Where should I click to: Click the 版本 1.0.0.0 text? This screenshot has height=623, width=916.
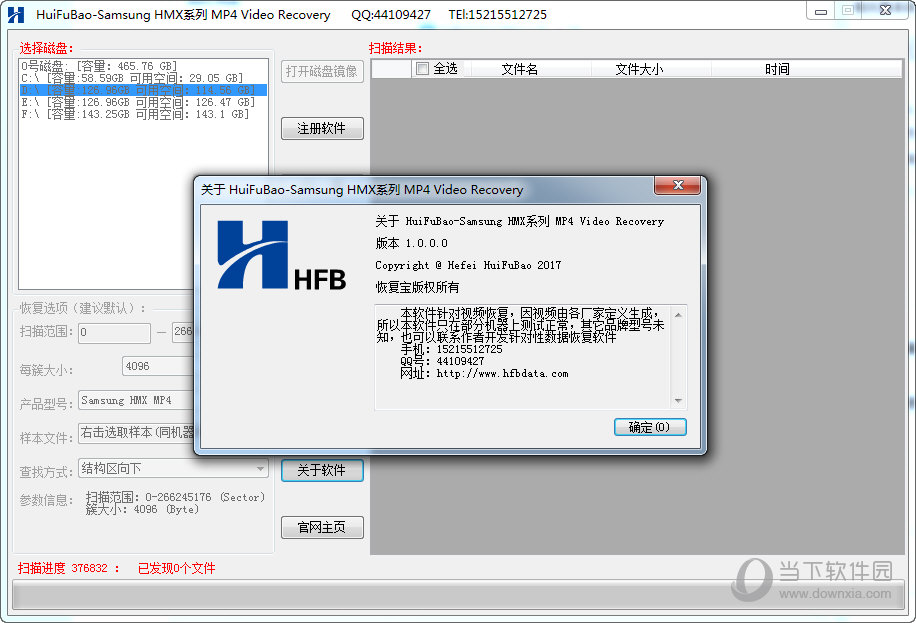point(411,243)
